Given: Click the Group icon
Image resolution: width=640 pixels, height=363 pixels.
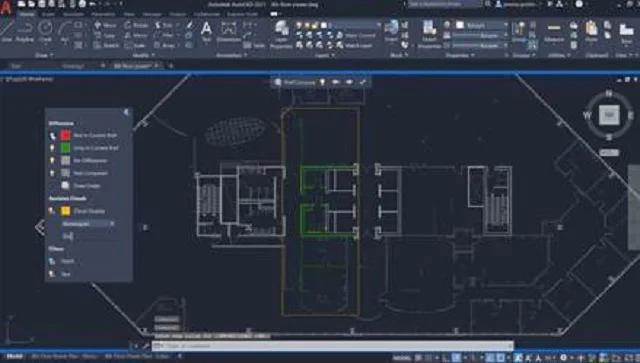Looking at the screenshot, I should tap(519, 31).
